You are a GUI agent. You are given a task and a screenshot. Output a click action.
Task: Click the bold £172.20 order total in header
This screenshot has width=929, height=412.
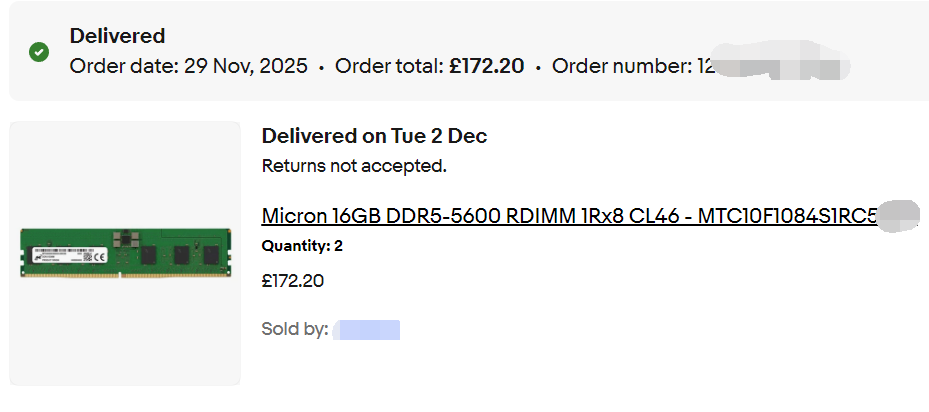tap(486, 67)
